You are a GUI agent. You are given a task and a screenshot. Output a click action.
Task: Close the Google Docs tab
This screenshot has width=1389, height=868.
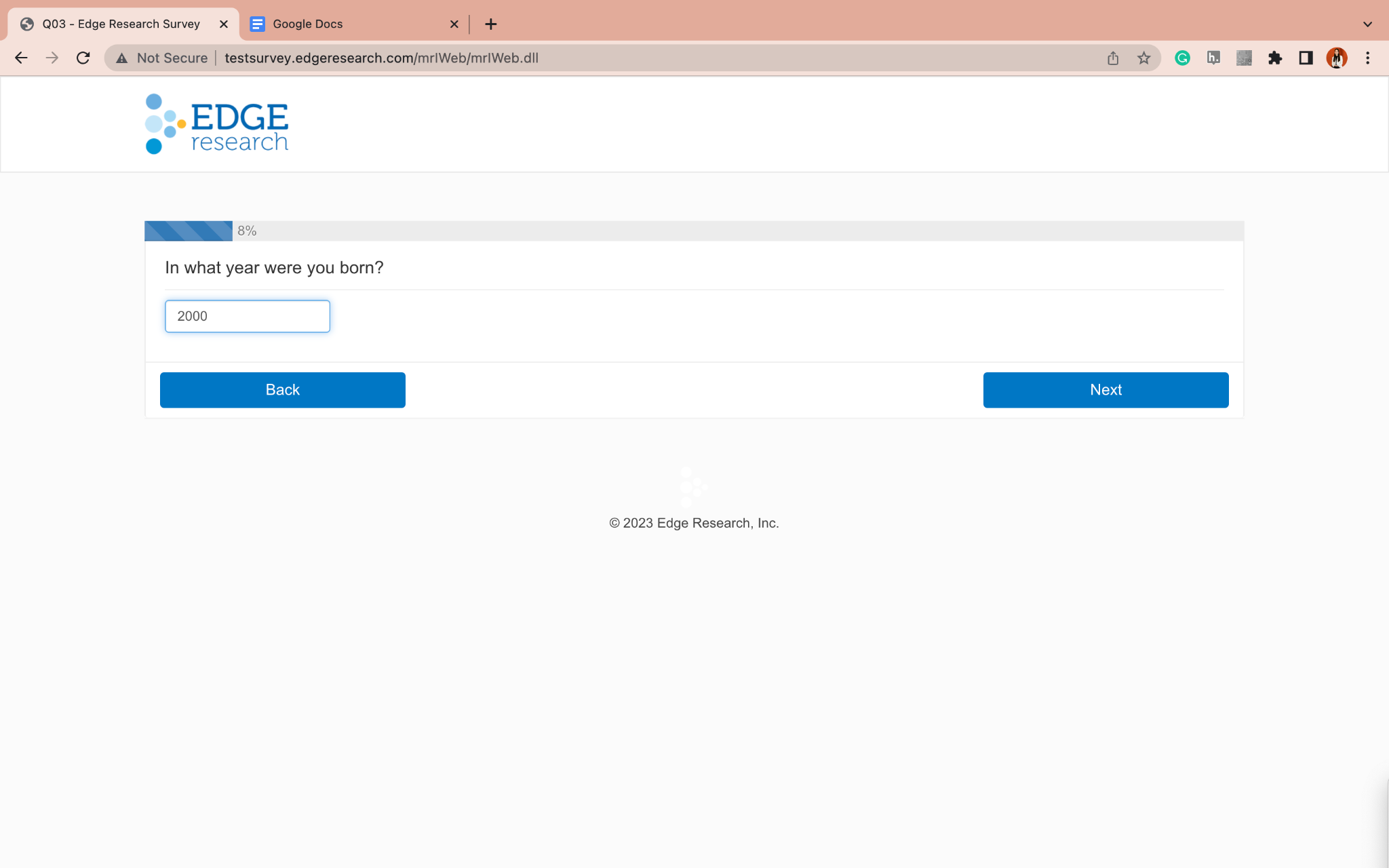tap(454, 24)
